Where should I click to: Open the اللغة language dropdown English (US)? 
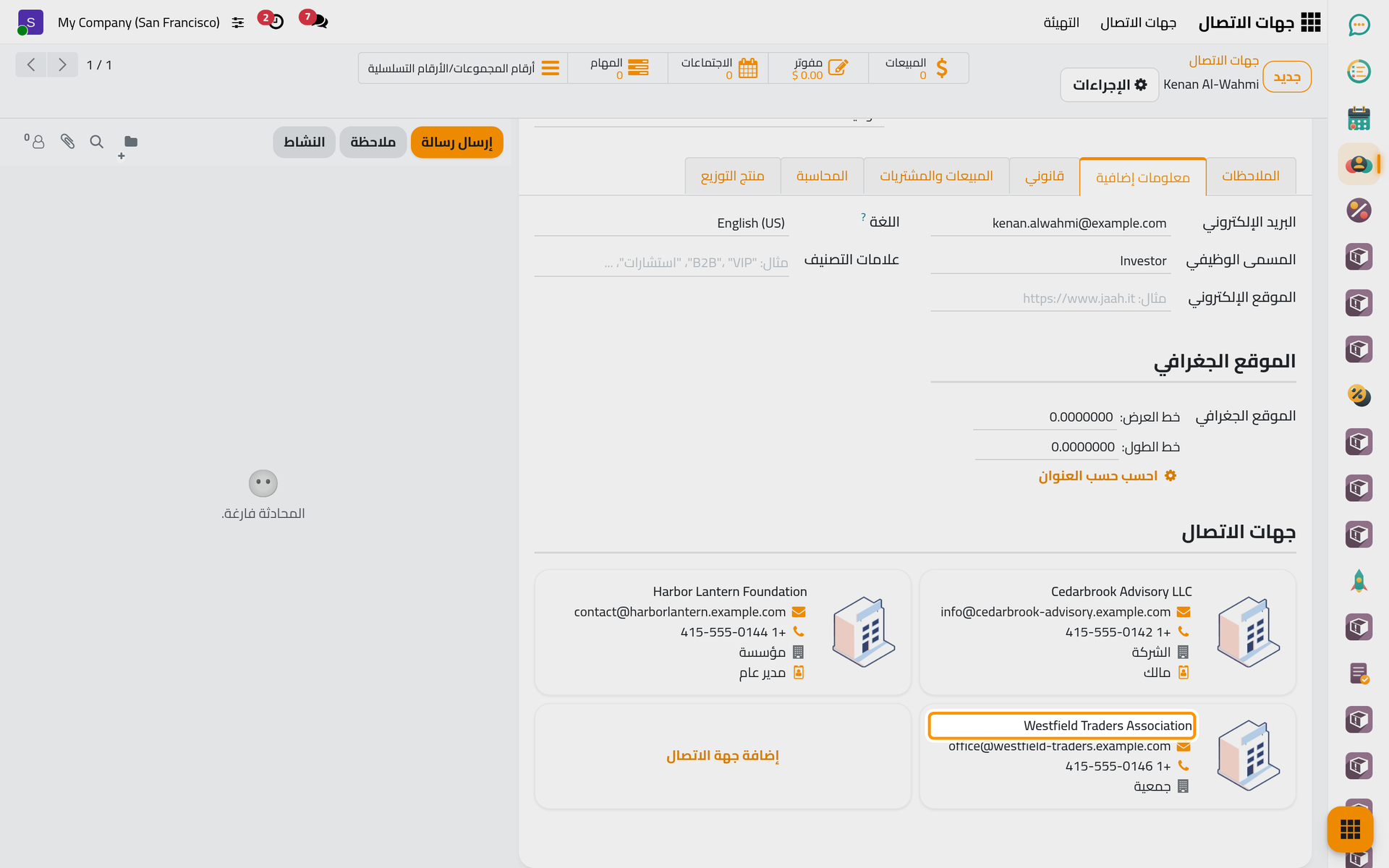[661, 224]
